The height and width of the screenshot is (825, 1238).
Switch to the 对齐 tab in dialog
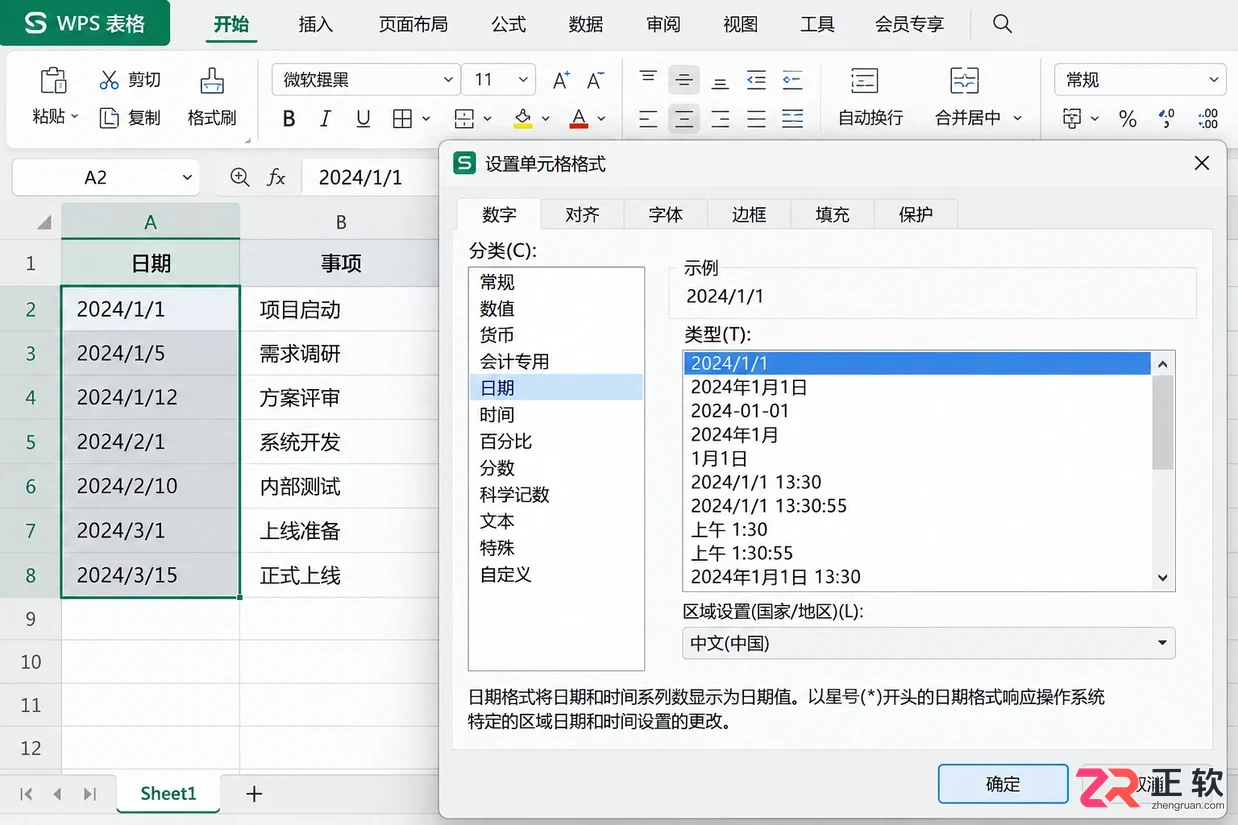(582, 214)
